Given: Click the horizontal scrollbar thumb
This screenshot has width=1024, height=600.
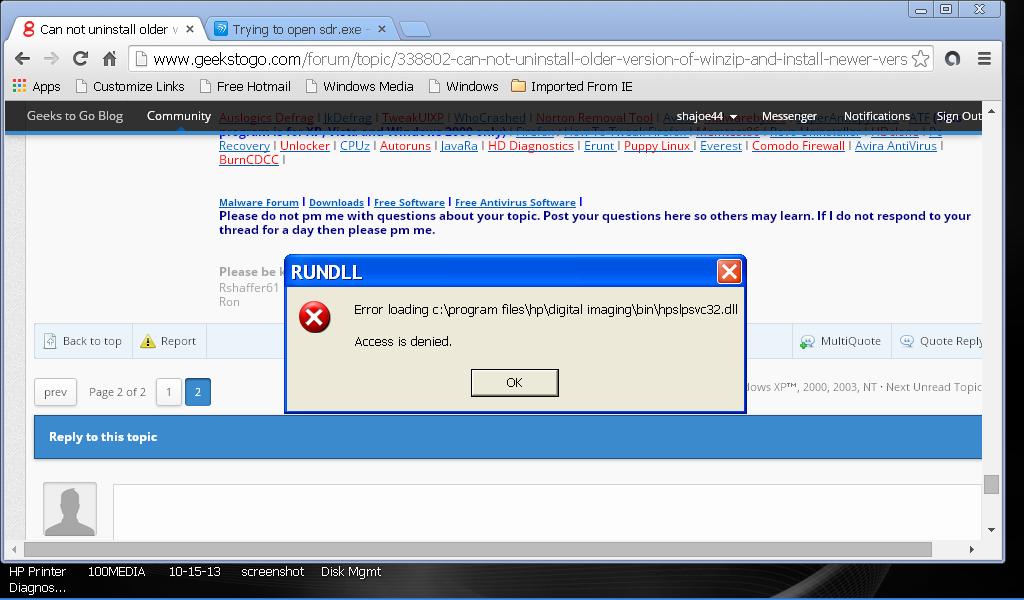Looking at the screenshot, I should click(478, 550).
